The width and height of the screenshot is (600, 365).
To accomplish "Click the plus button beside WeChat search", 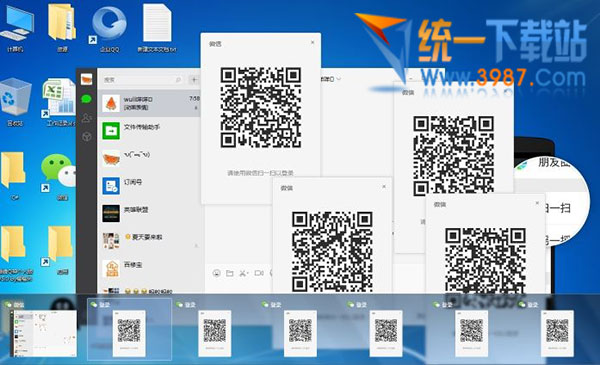I will [x=194, y=80].
